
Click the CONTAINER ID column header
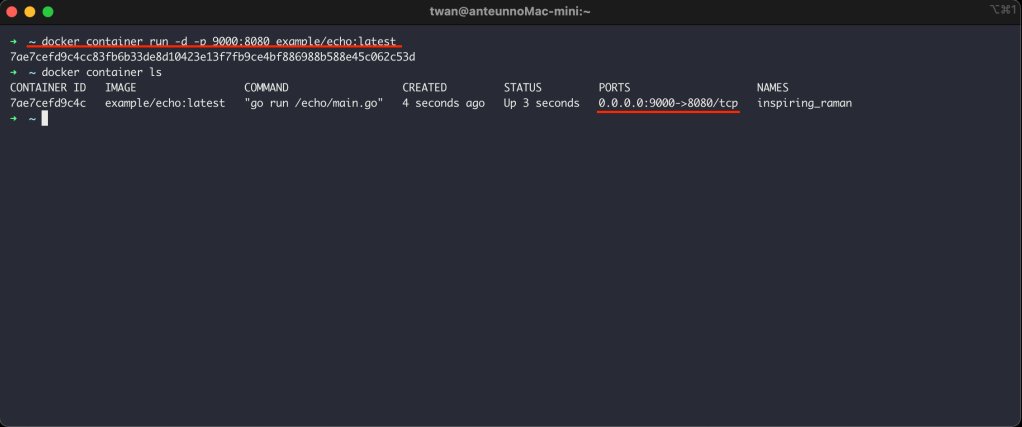click(48, 88)
